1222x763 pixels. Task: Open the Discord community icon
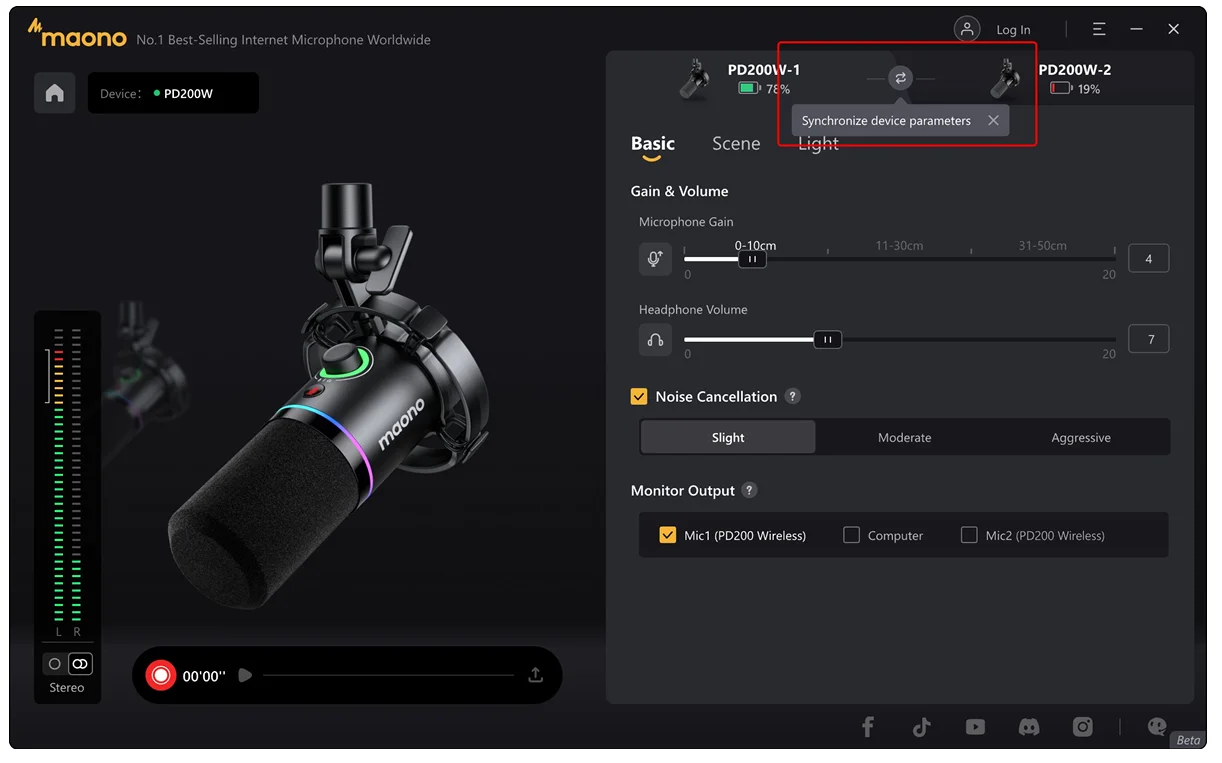click(1028, 727)
